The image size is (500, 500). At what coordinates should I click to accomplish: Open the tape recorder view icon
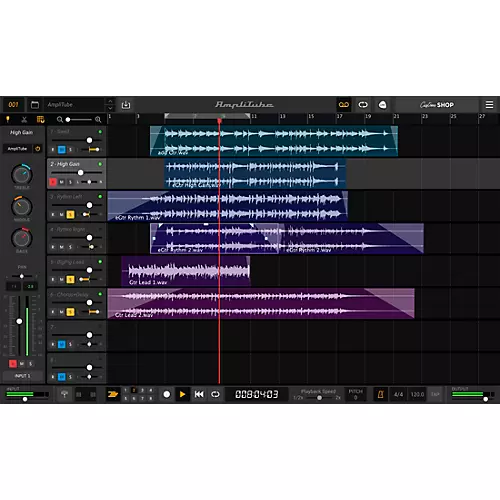pos(344,105)
